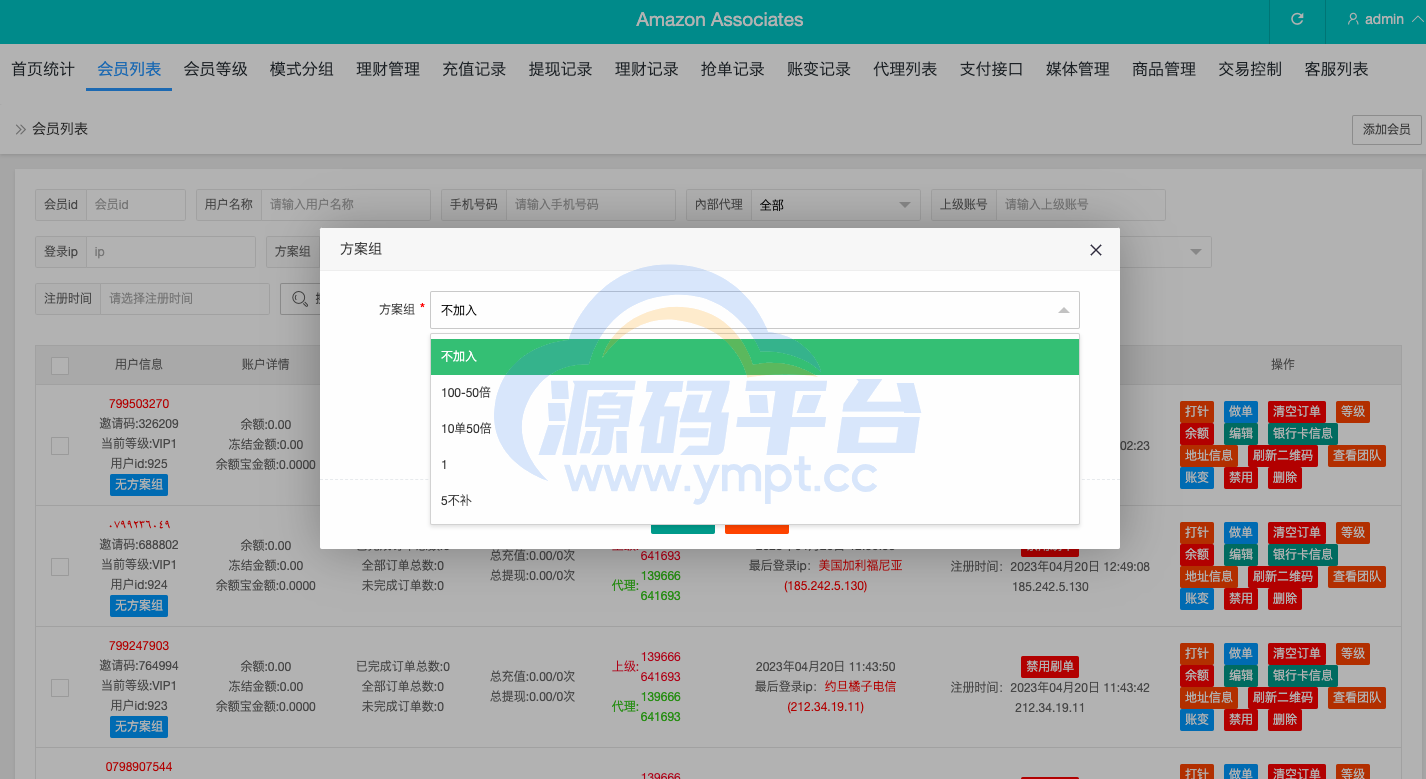Screen dimensions: 1426x779
Task: Click 无方案组 tag for user id 925
Action: point(139,485)
